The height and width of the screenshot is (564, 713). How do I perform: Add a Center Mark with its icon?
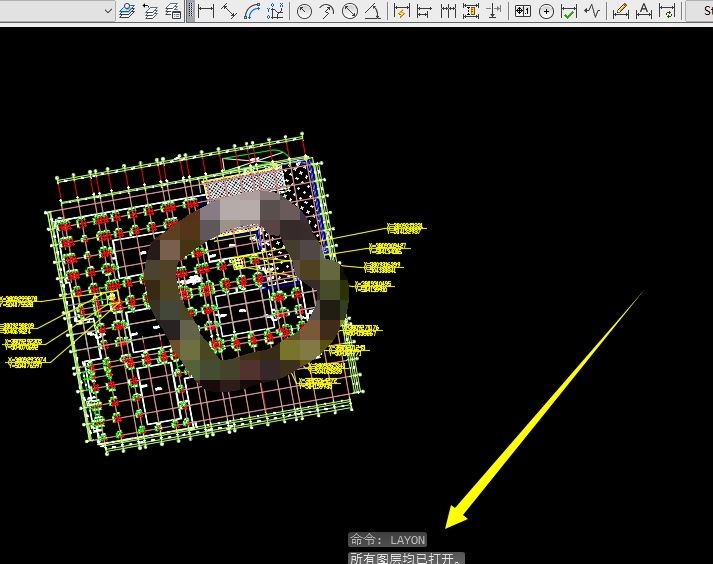(x=546, y=12)
